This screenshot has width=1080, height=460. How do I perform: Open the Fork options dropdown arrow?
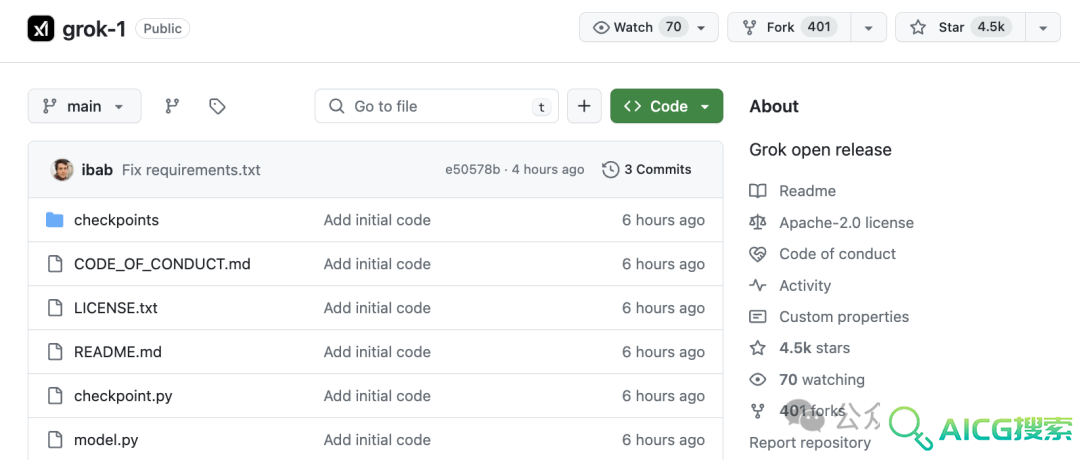point(869,28)
